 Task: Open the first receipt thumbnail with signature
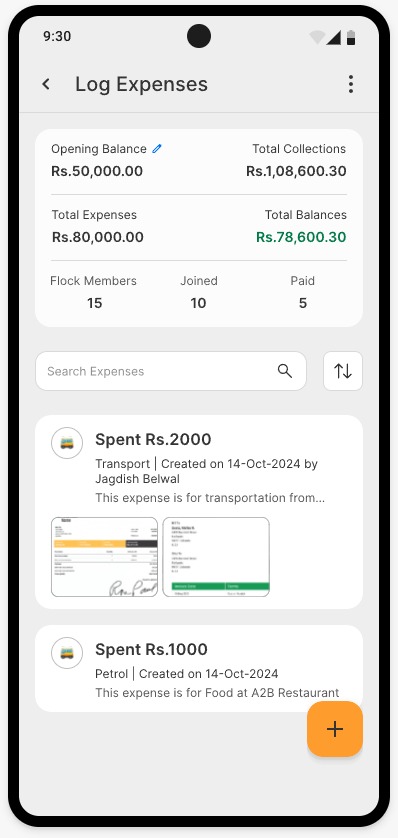105,557
